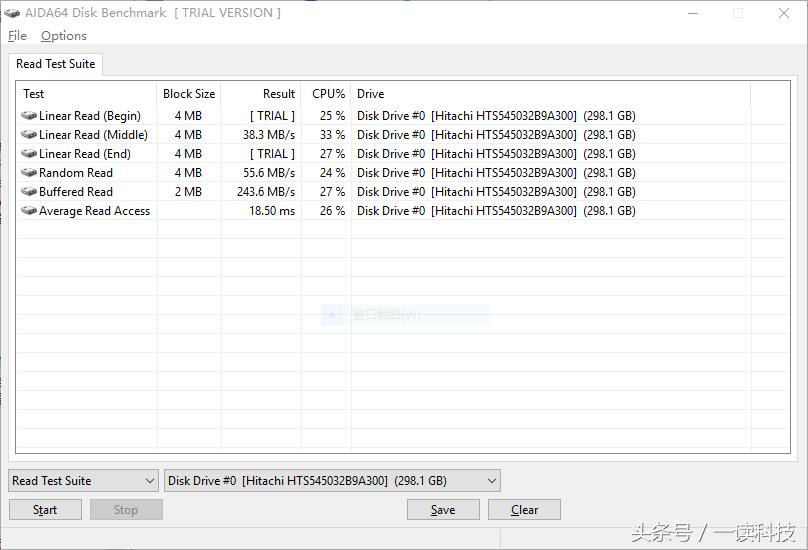Select the Average Read Access row text

tap(94, 211)
